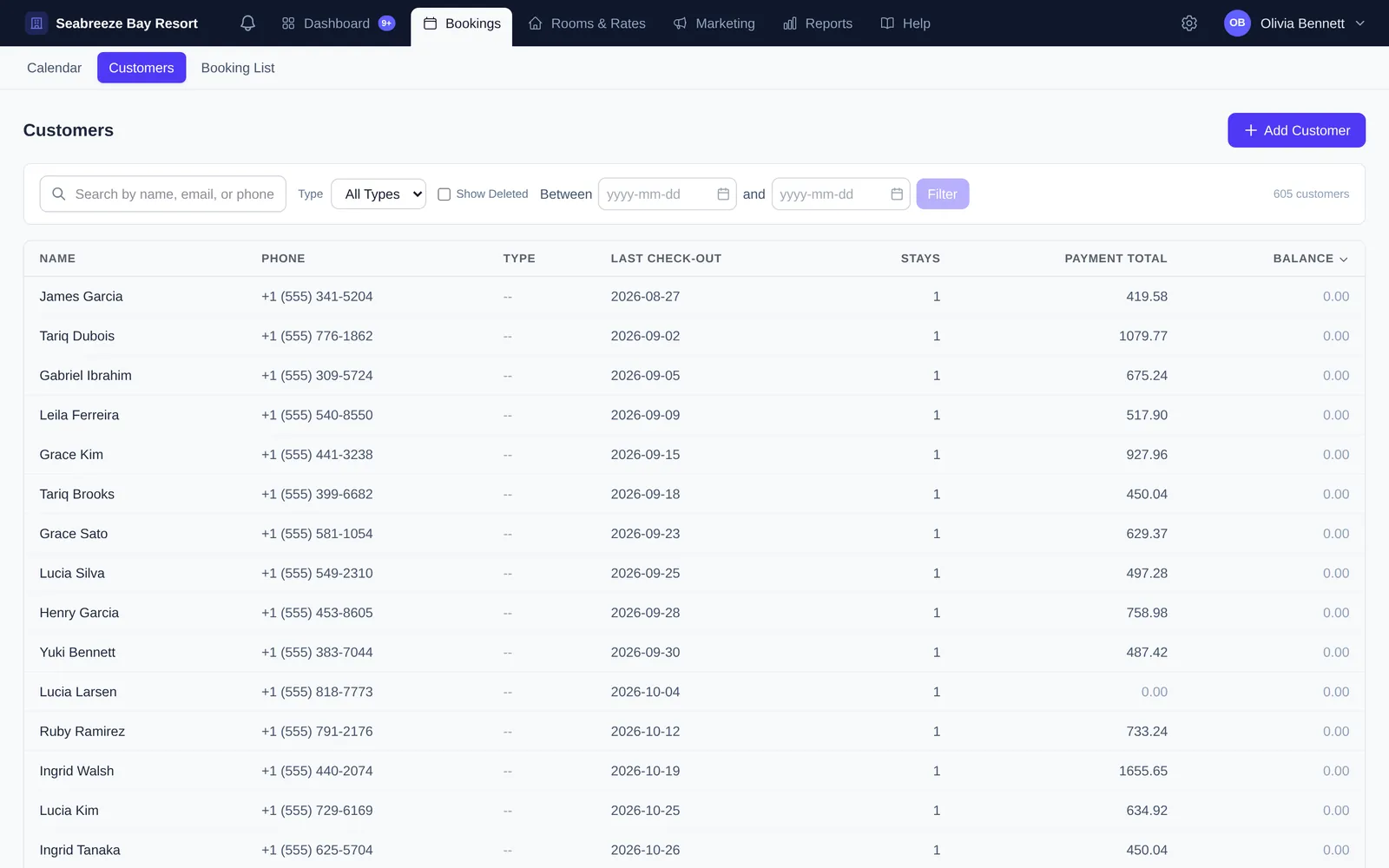Image resolution: width=1389 pixels, height=868 pixels.
Task: Click the 605 customers count
Action: (x=1311, y=194)
